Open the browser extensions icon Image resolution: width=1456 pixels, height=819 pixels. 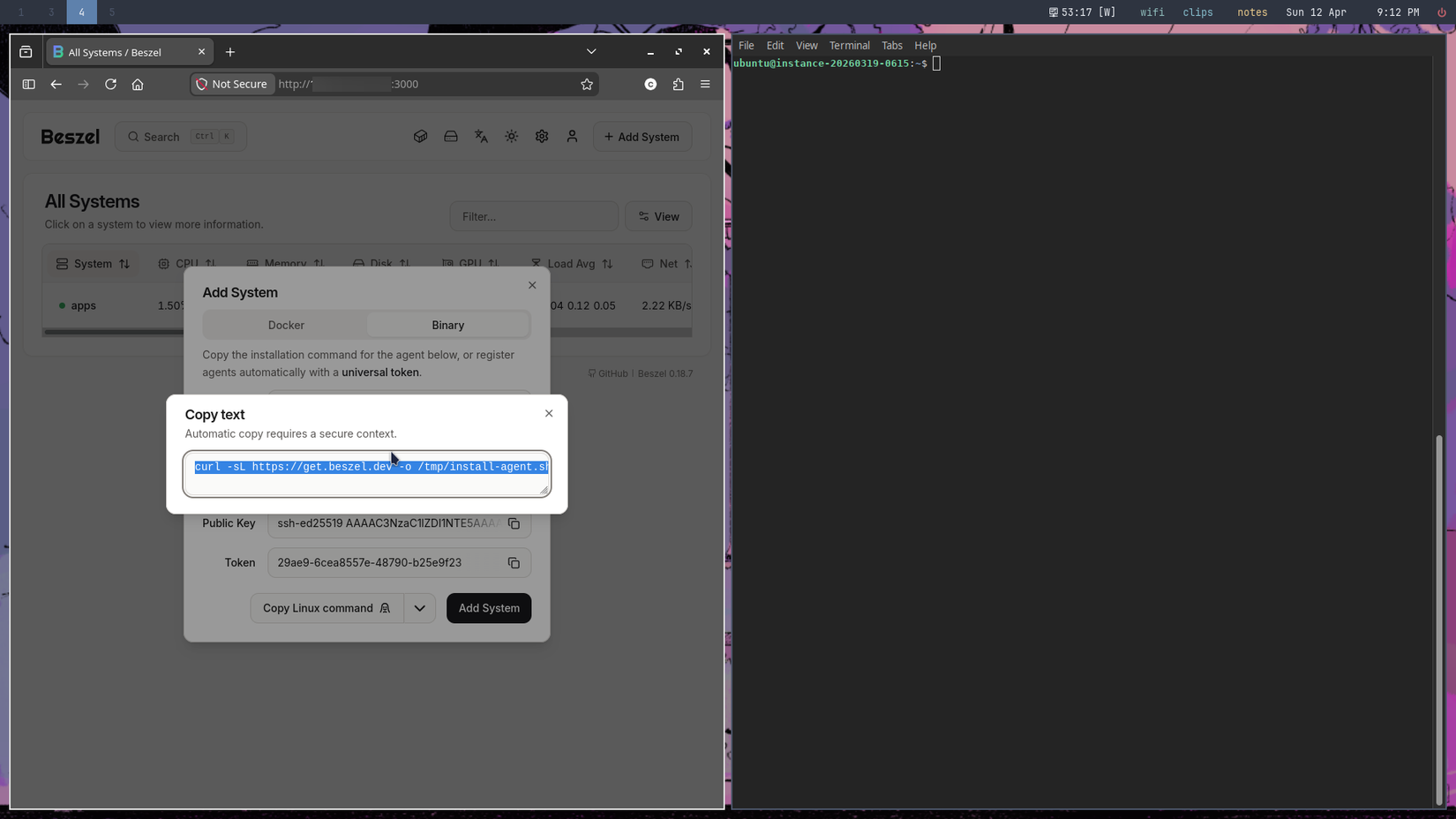coord(678,84)
